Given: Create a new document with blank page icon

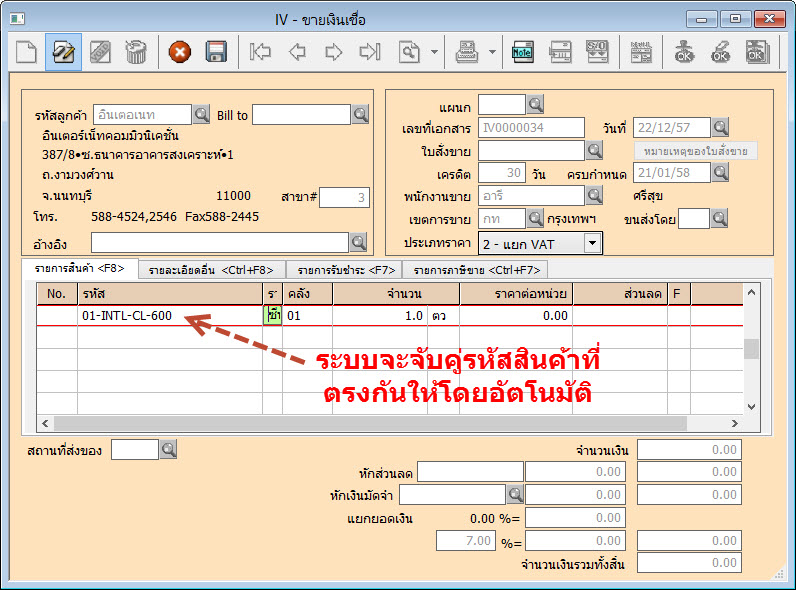Looking at the screenshot, I should point(26,52).
